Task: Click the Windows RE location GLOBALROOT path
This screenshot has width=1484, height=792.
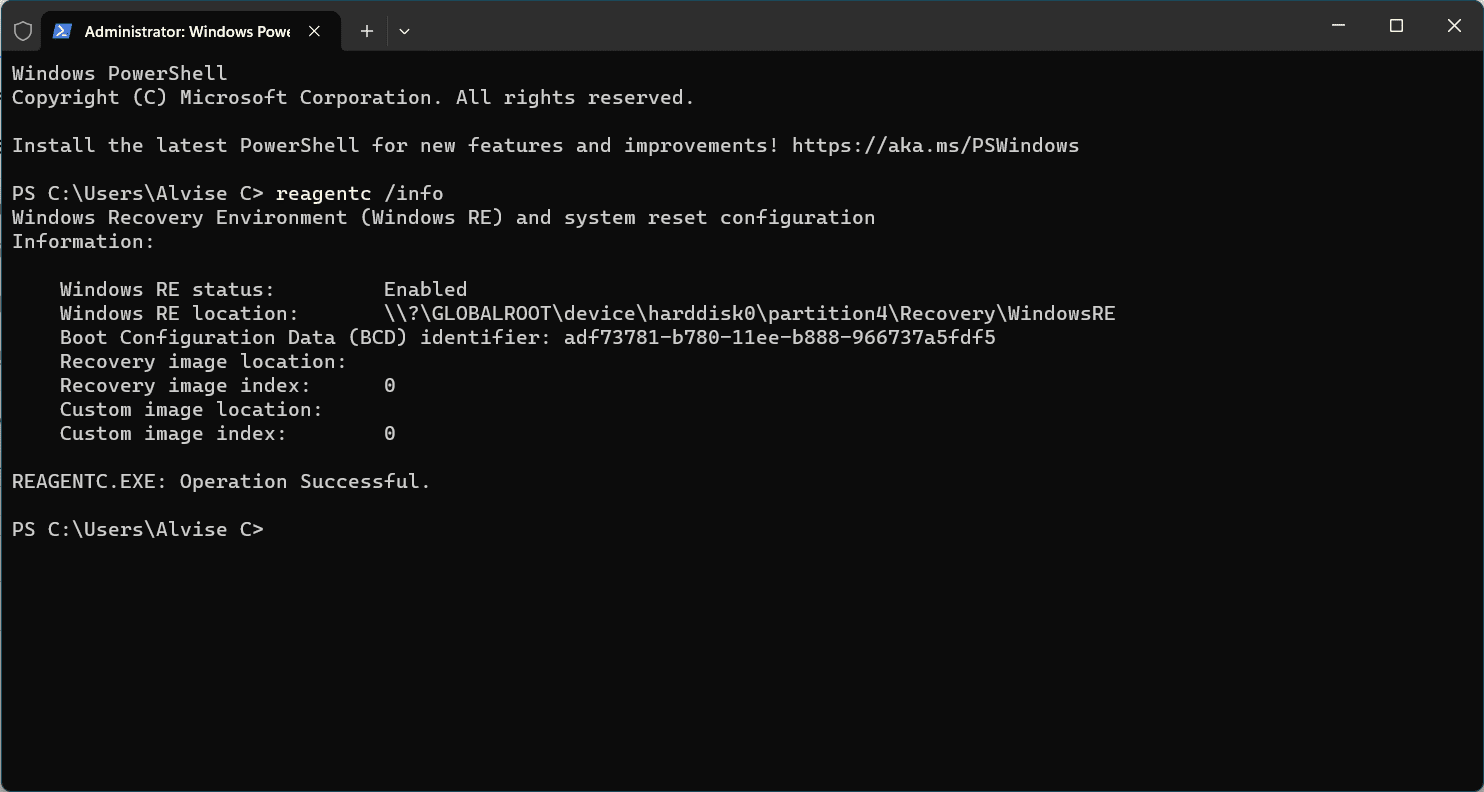Action: point(749,314)
